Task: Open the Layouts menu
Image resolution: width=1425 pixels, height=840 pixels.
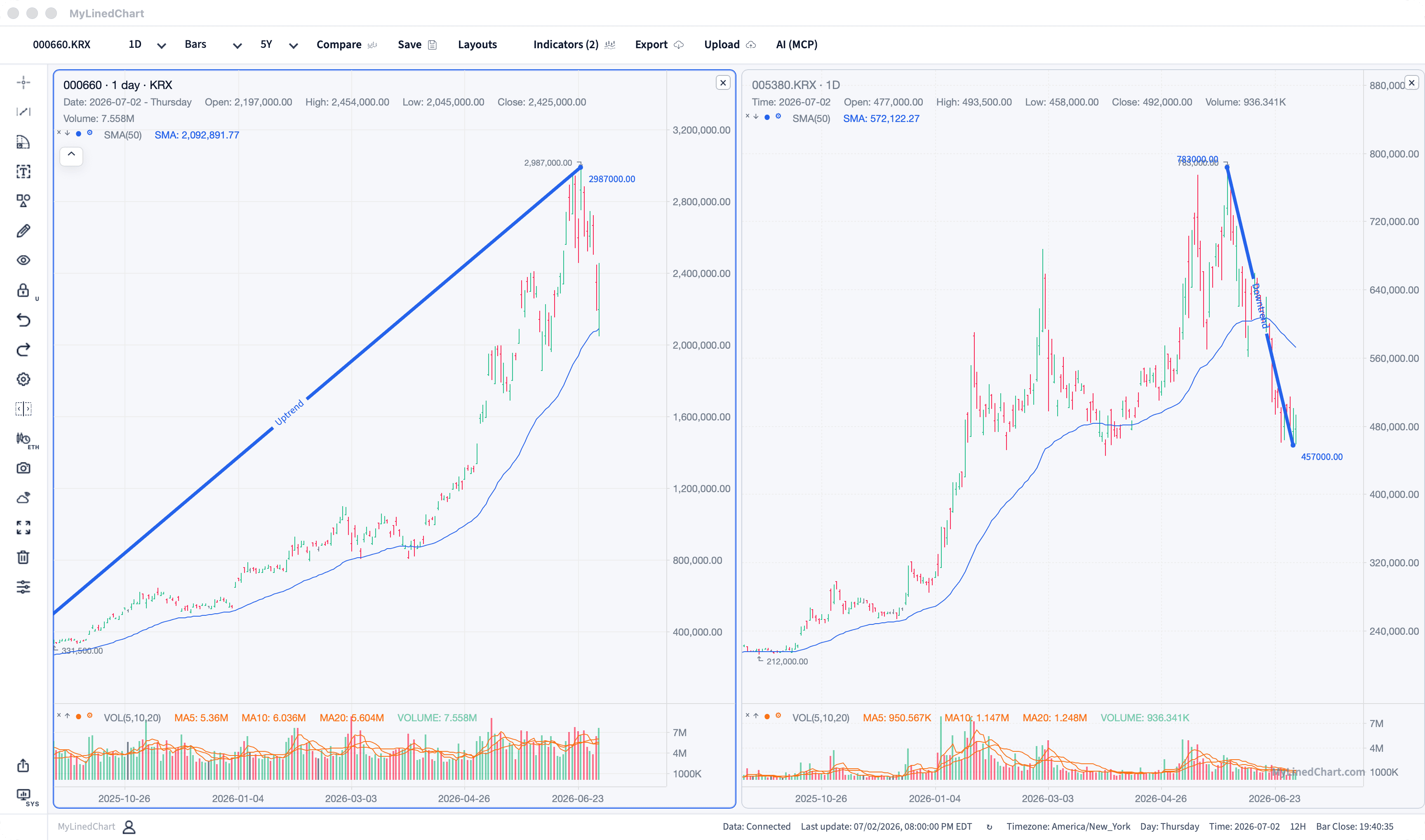Action: point(477,45)
